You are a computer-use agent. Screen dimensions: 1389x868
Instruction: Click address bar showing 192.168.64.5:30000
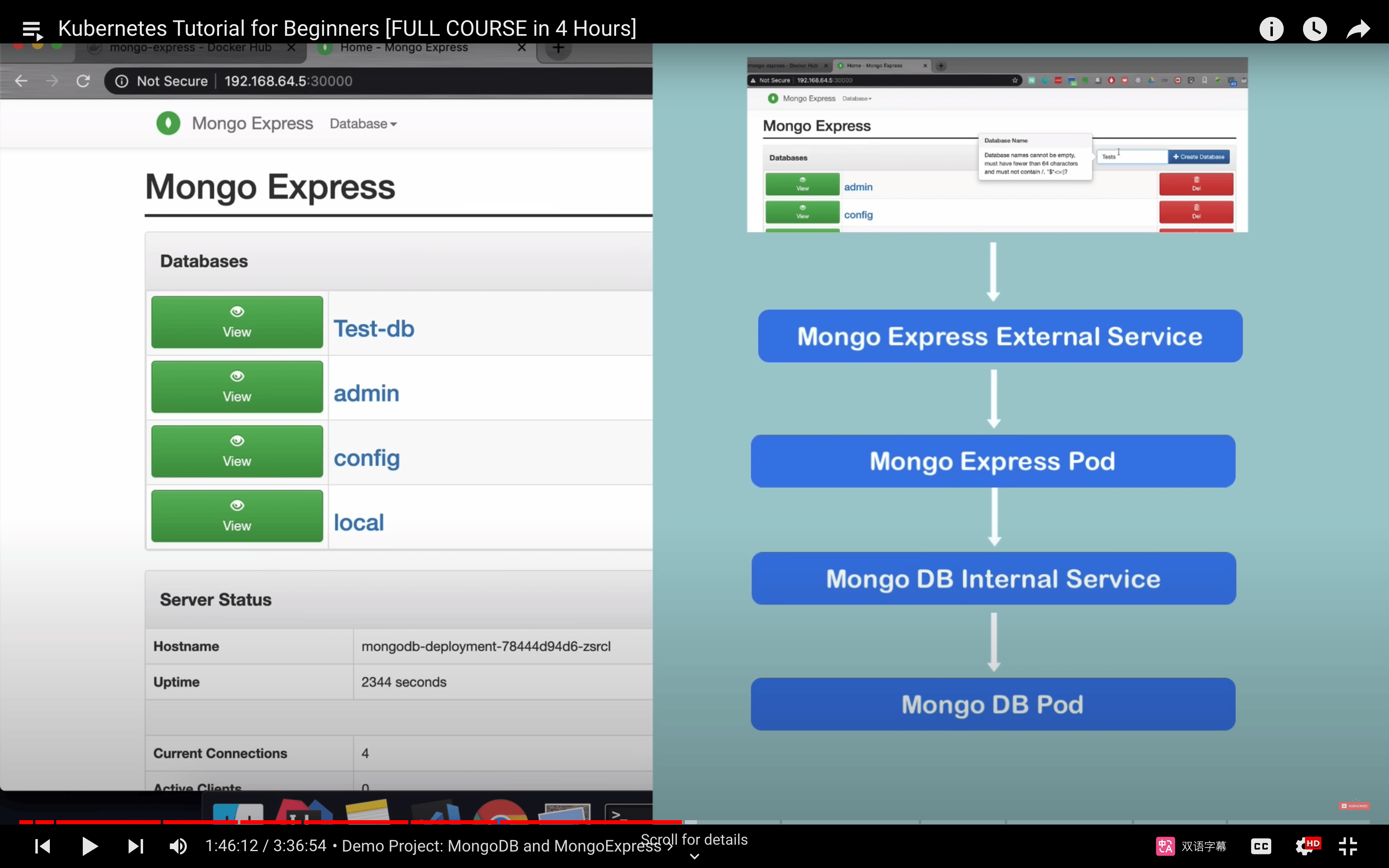(x=289, y=81)
